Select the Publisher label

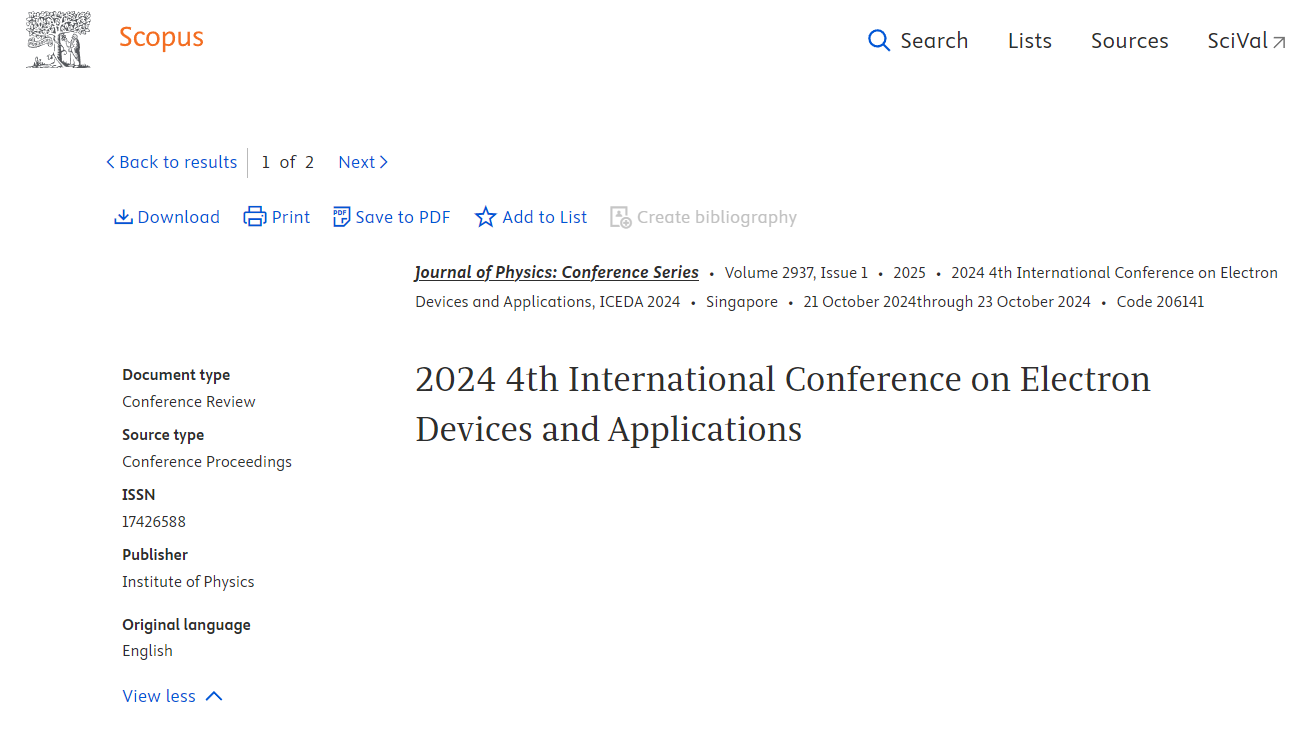155,554
